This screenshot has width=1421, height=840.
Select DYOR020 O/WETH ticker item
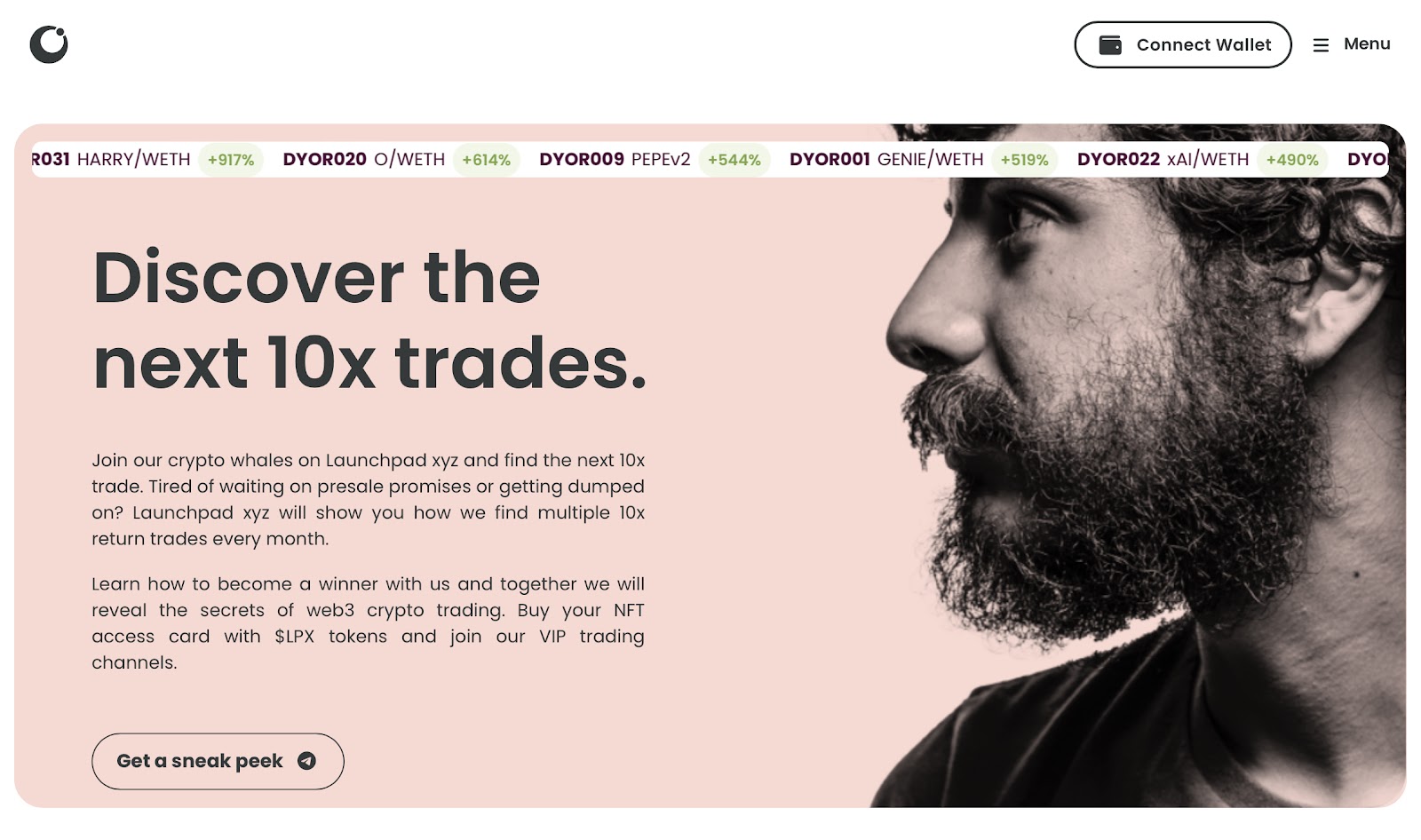(x=364, y=160)
